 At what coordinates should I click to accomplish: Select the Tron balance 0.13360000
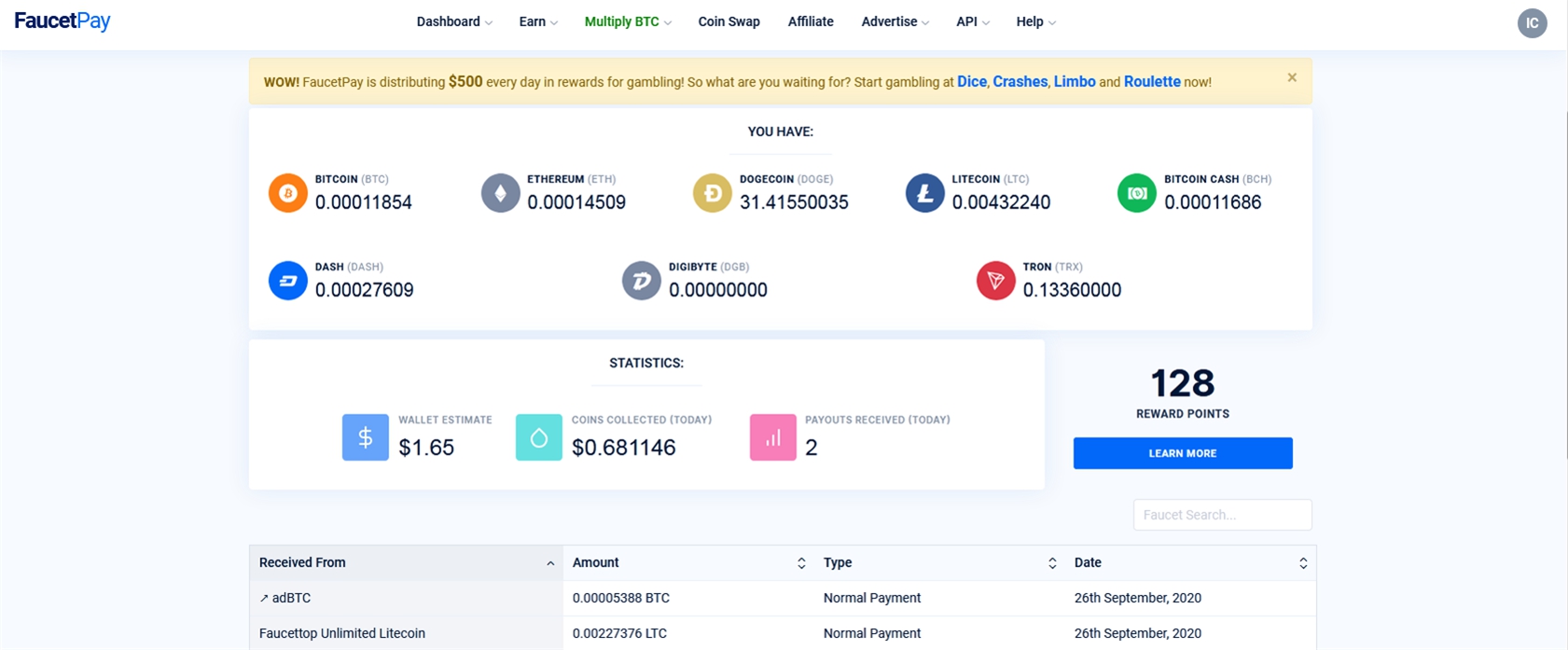point(1072,290)
